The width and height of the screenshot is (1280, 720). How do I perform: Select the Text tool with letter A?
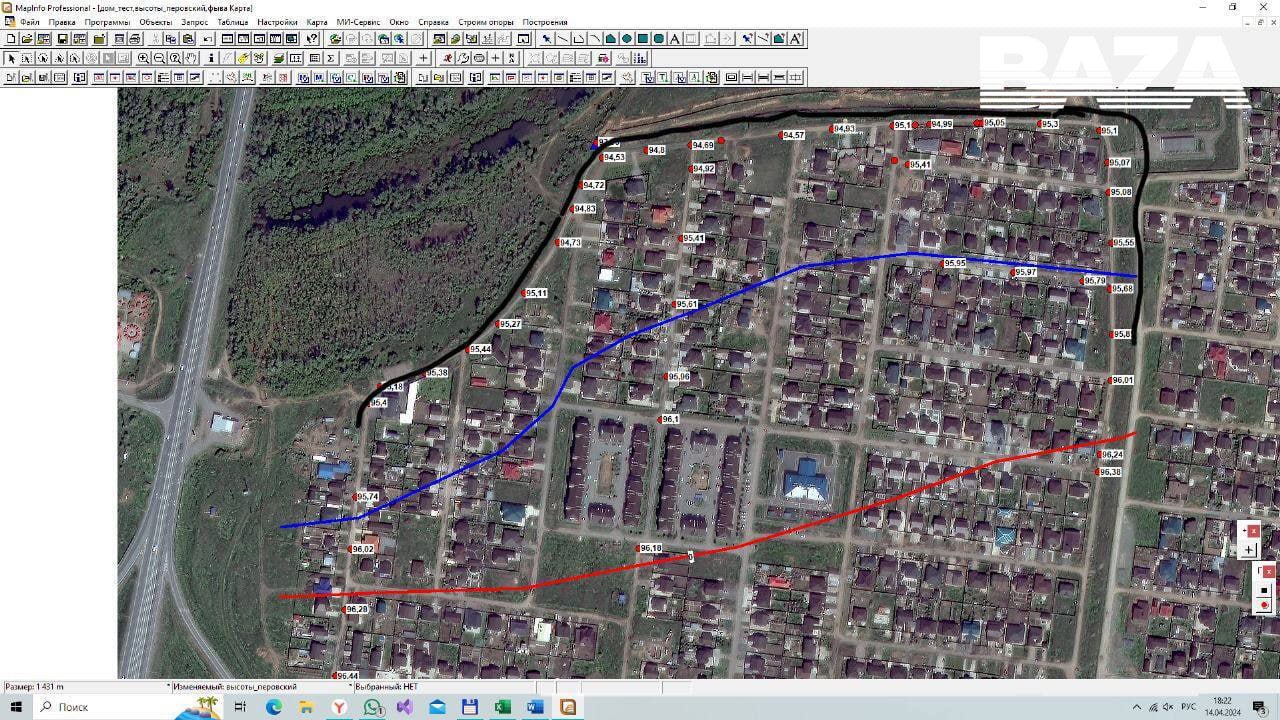pyautogui.click(x=675, y=39)
